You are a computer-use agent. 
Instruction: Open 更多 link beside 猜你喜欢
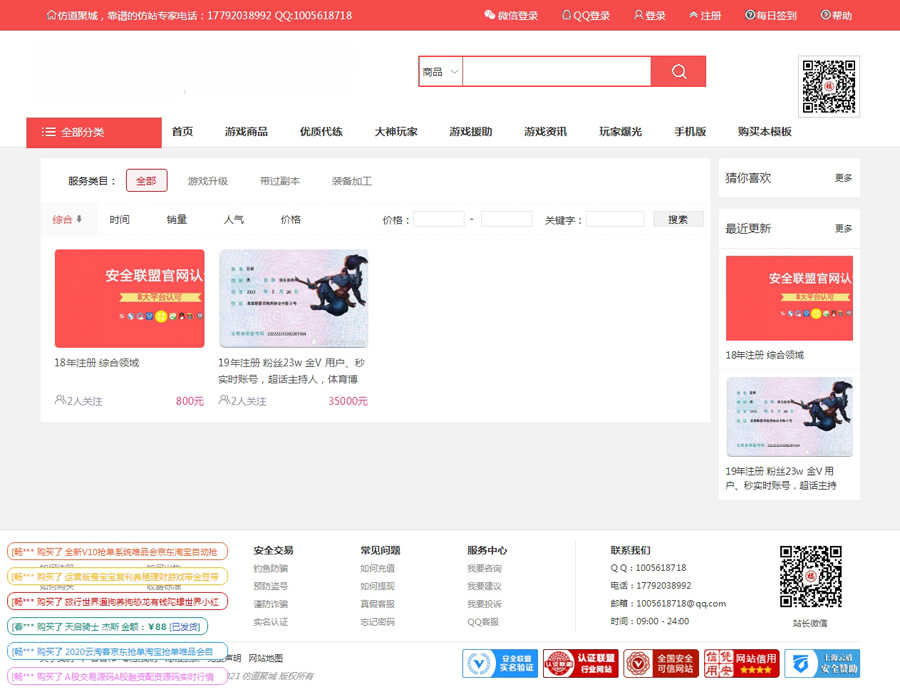point(843,178)
